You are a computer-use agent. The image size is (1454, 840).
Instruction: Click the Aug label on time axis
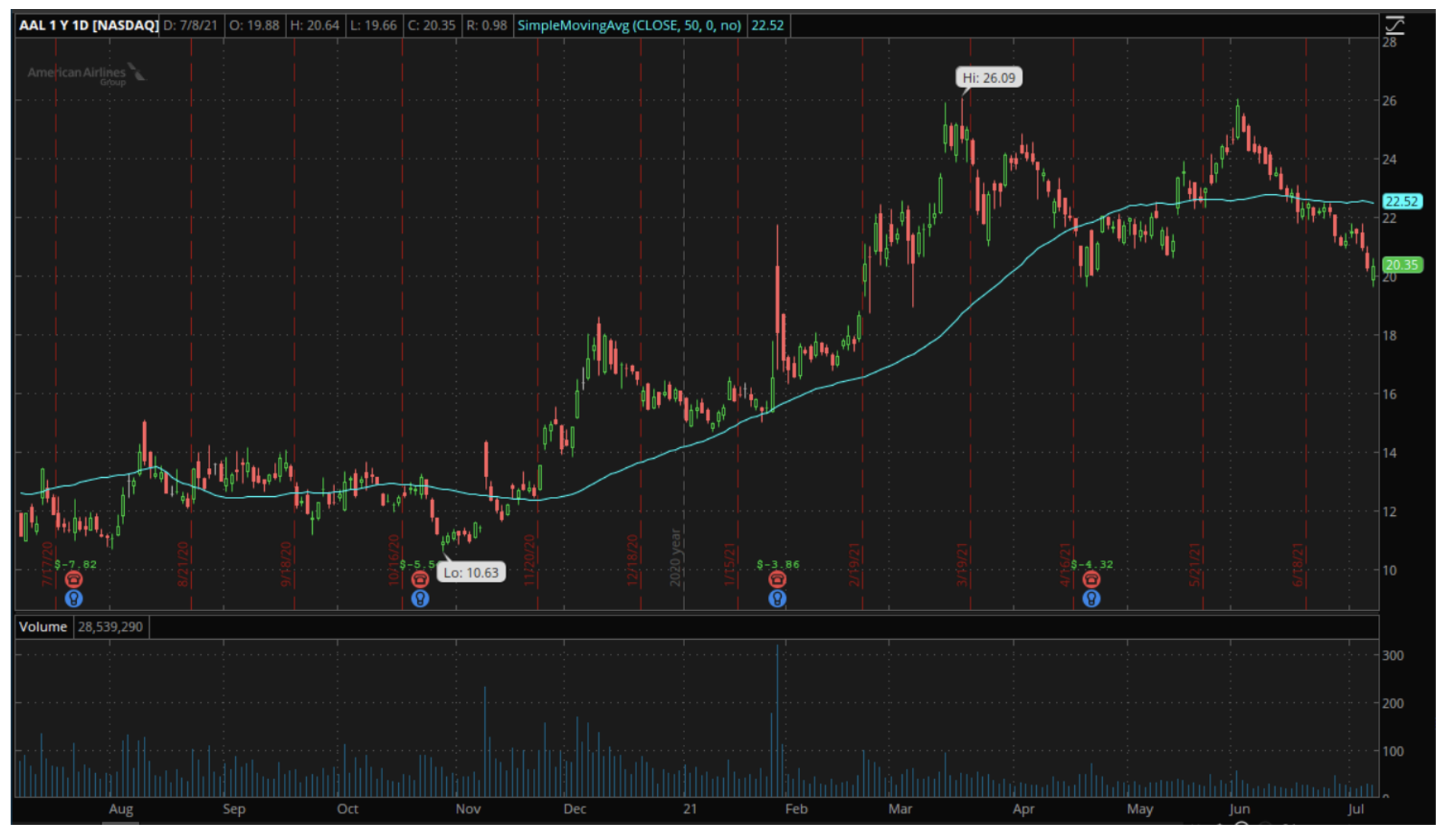coord(121,809)
